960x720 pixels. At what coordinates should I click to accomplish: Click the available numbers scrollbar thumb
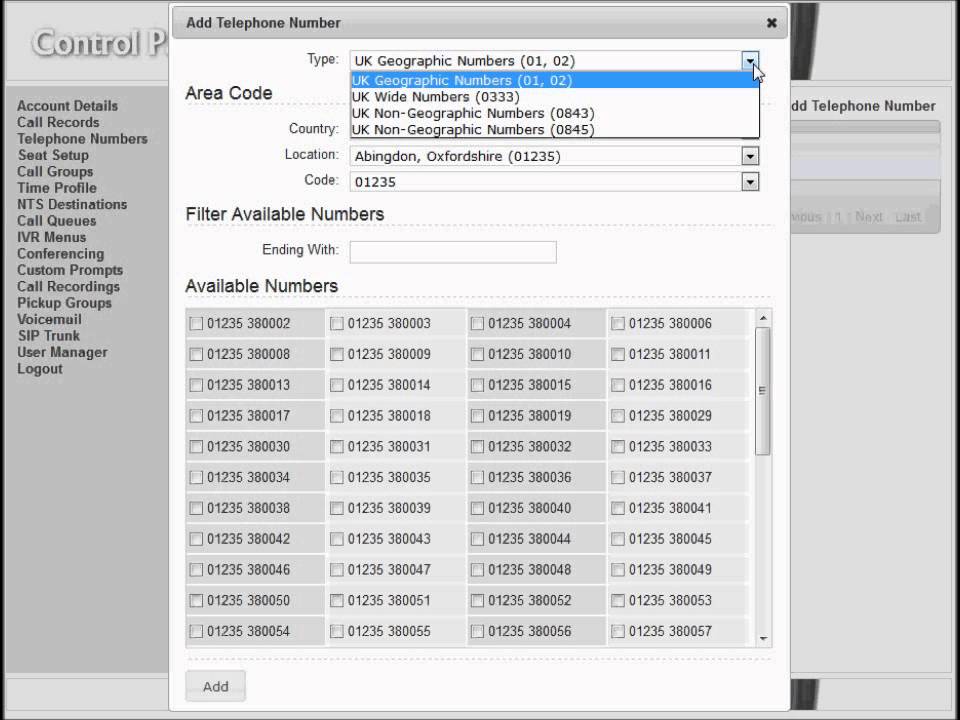[763, 391]
